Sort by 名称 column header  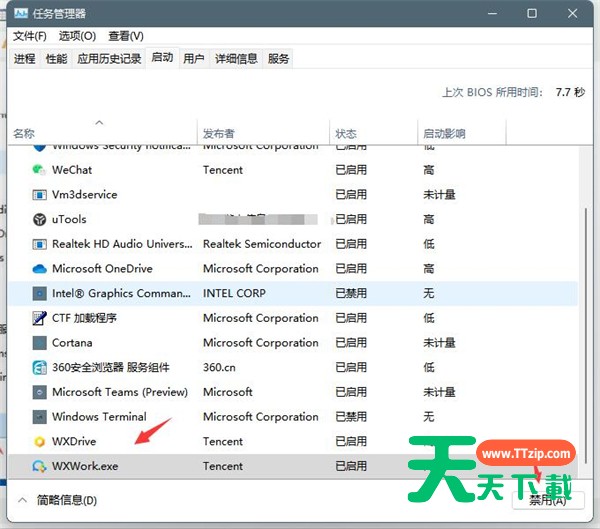pos(24,133)
